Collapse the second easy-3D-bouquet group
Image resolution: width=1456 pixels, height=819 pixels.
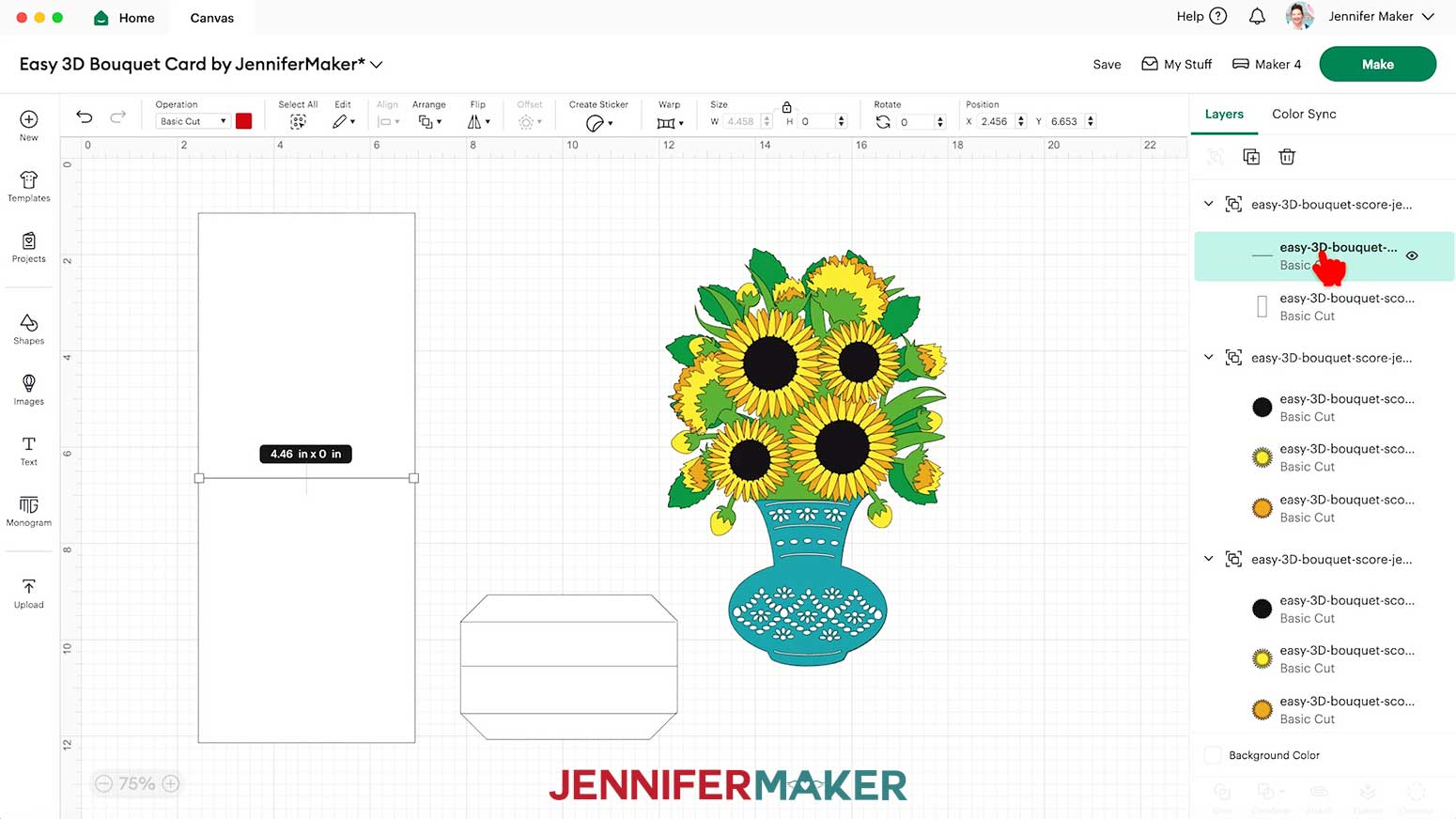1209,357
